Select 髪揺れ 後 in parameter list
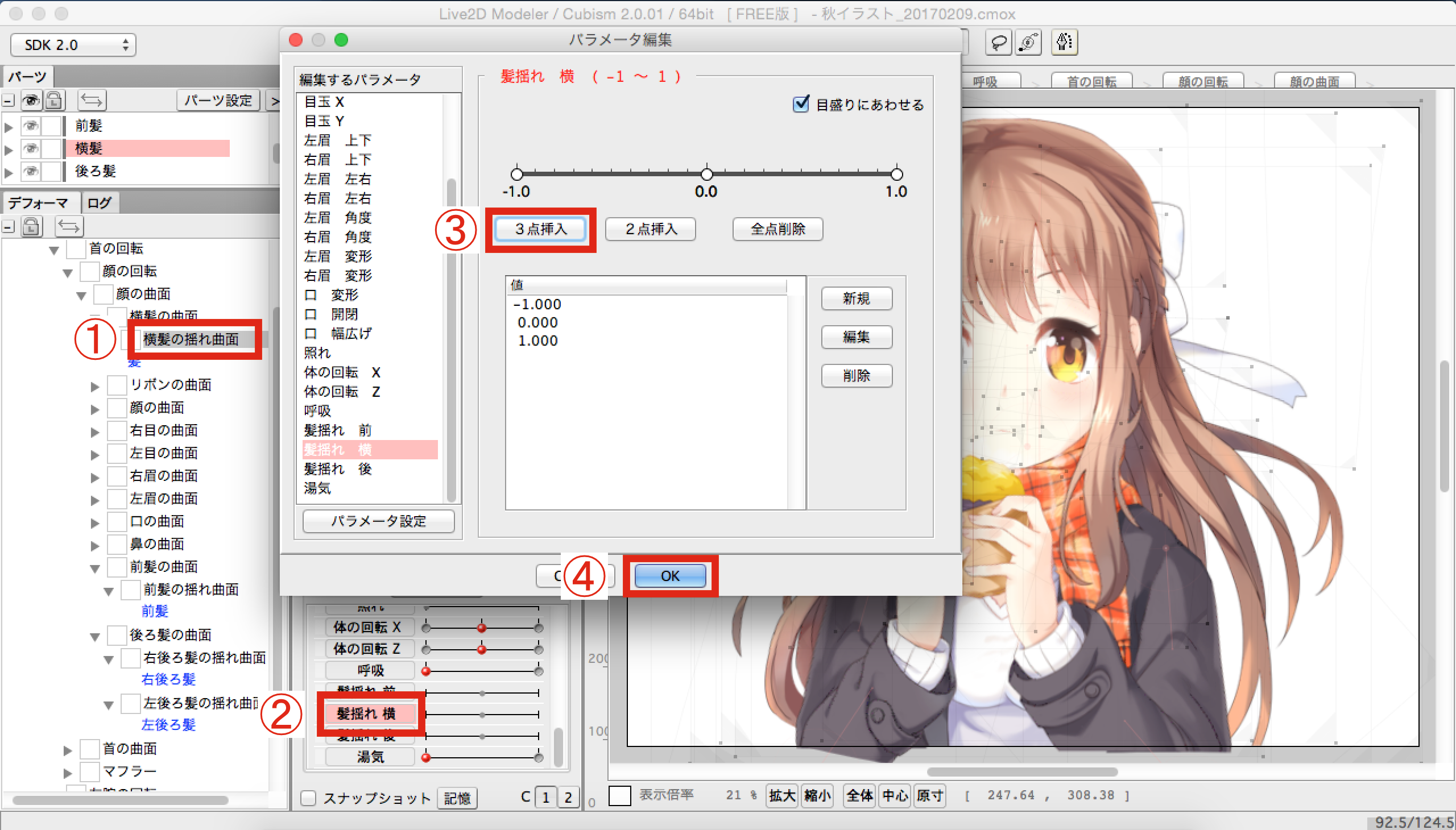 tap(338, 468)
